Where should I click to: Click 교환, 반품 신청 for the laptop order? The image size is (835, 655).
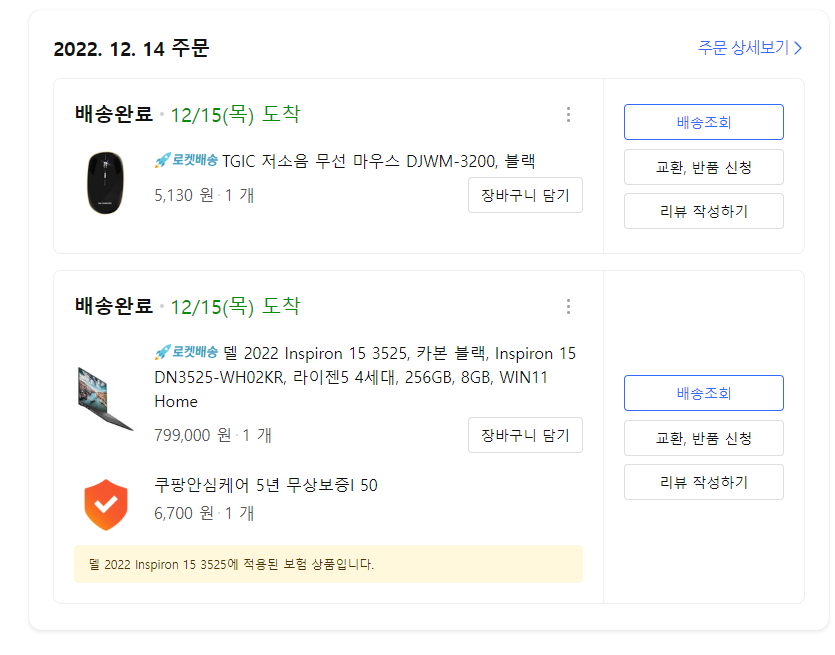click(703, 438)
